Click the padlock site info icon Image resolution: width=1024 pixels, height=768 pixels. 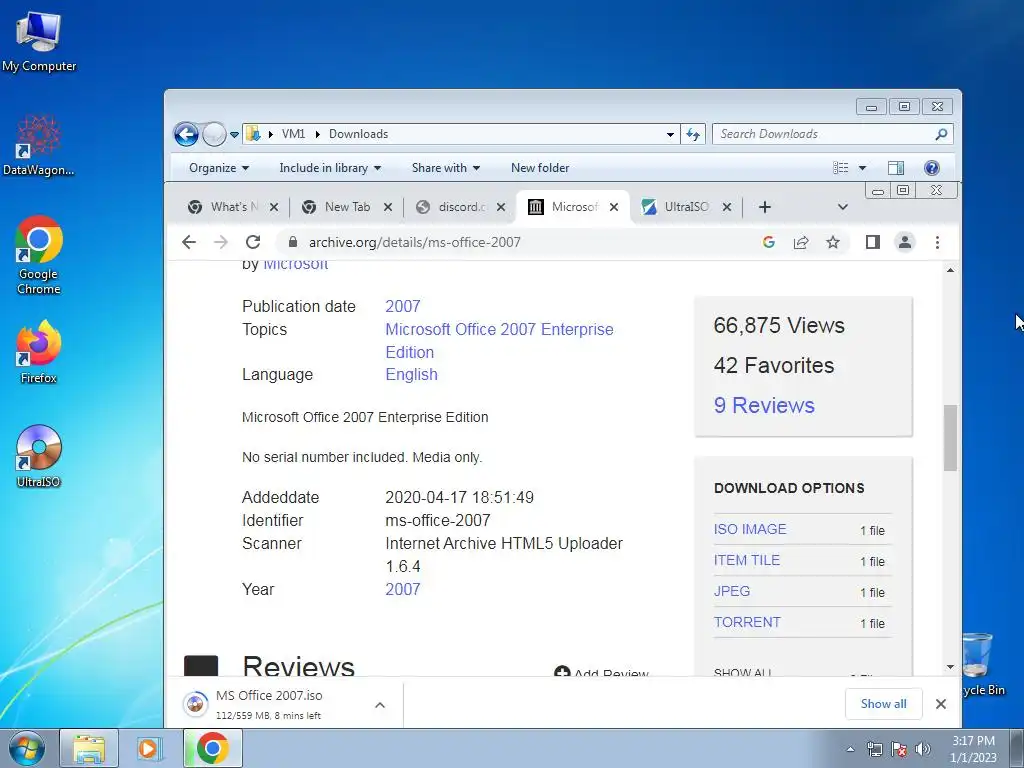pos(293,242)
